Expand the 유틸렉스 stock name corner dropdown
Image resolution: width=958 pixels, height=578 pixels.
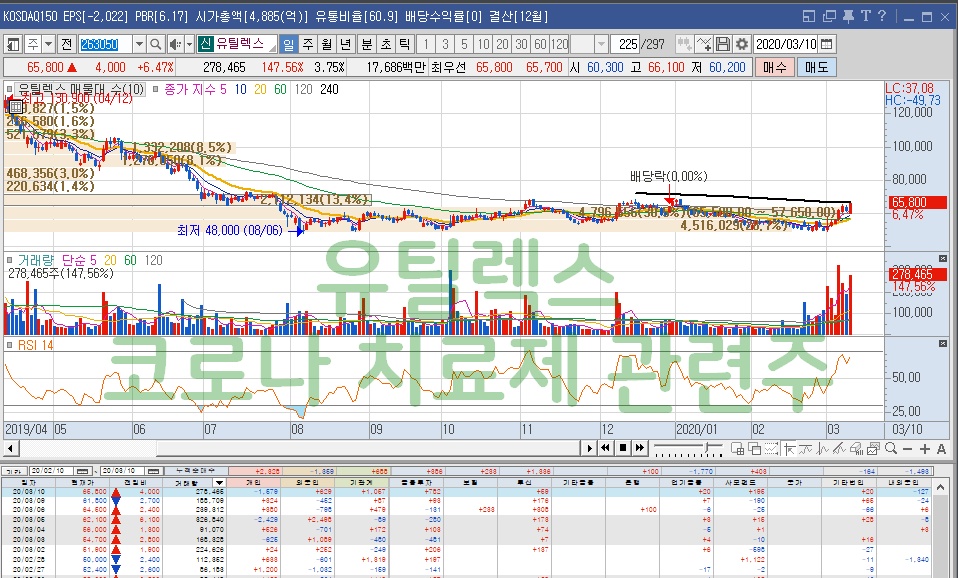272,48
